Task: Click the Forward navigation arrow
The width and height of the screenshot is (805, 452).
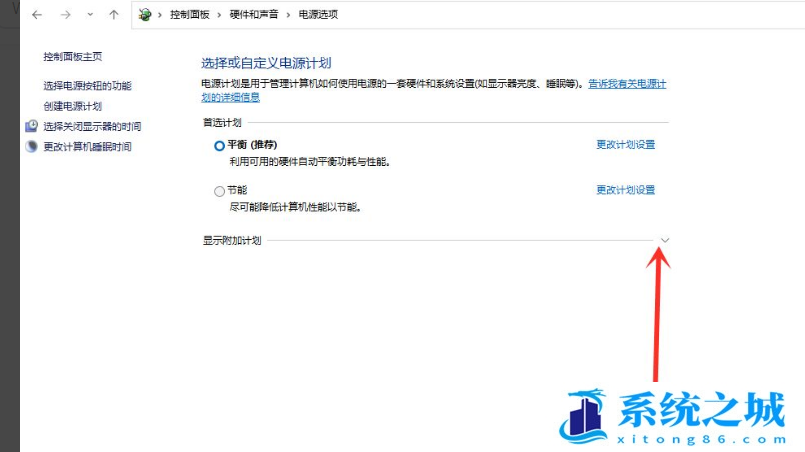Action: tap(65, 15)
